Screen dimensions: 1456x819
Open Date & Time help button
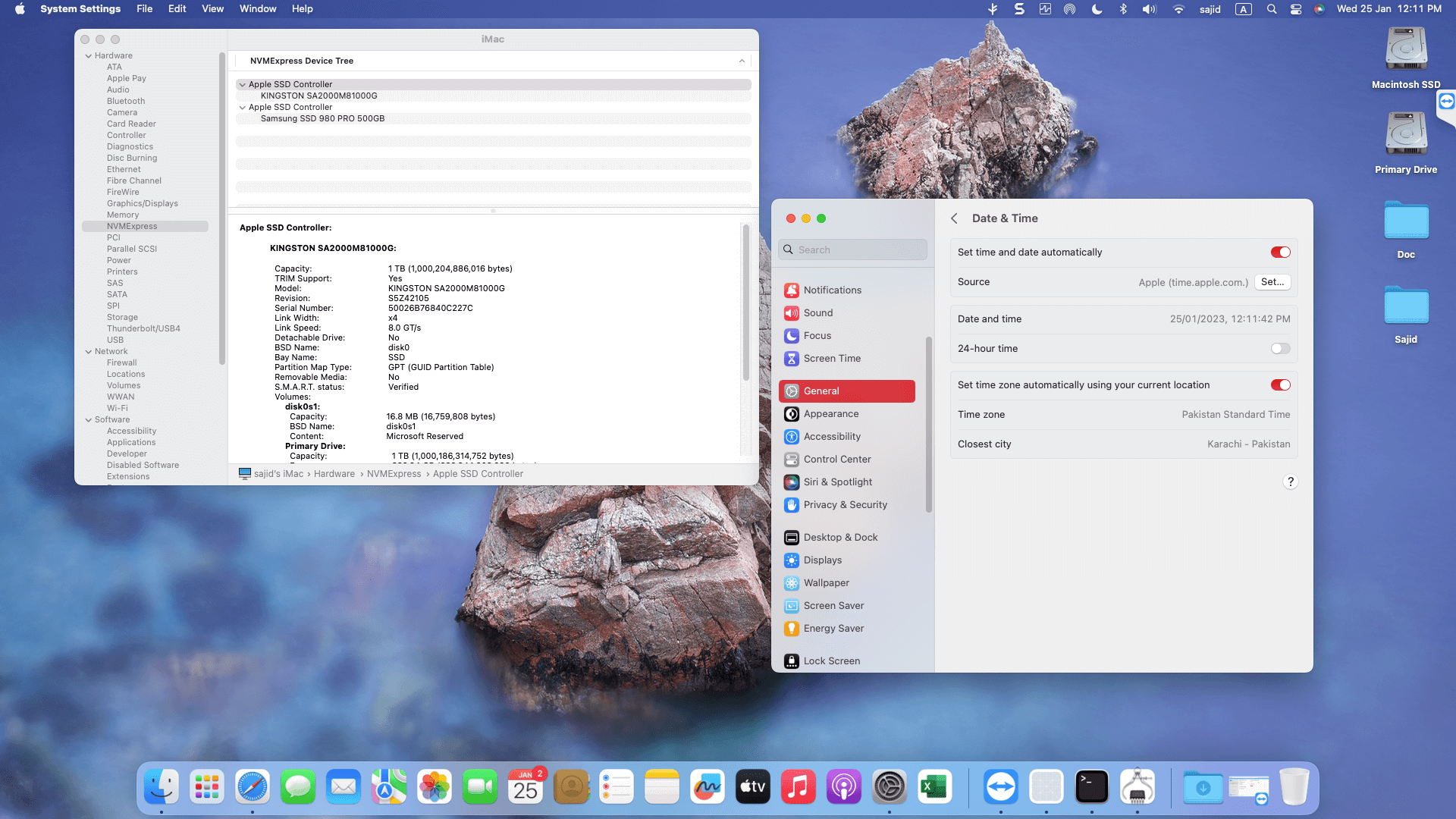point(1290,482)
